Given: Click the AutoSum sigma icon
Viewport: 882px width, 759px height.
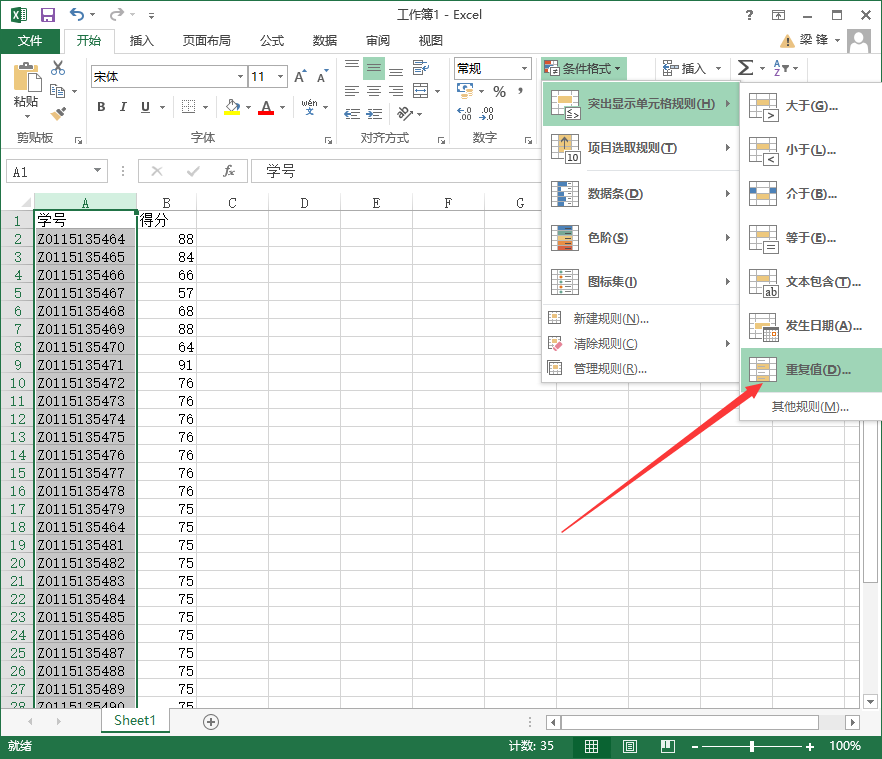Looking at the screenshot, I should tap(745, 68).
